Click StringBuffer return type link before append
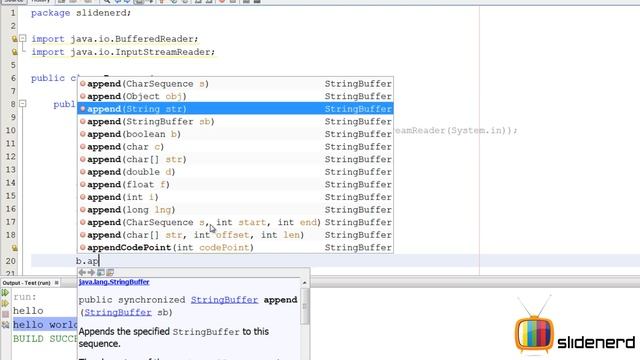Screen dimensions: 640x360 click(224, 300)
